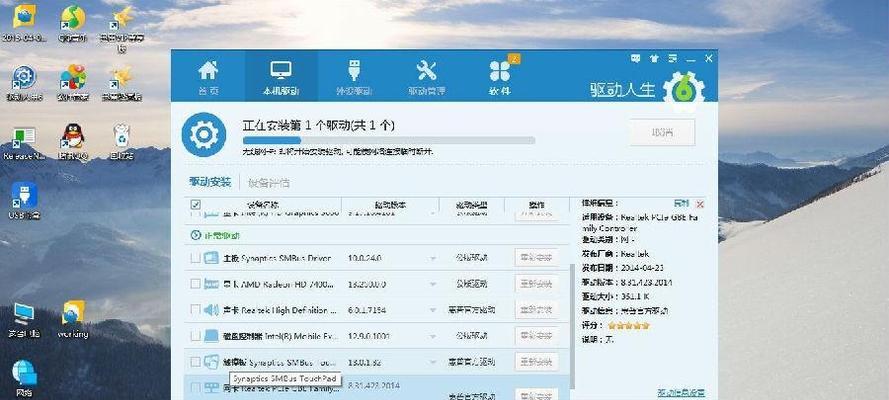Switch to the 本机驱动 tab
Viewport: 889px width, 400px height.
281,76
